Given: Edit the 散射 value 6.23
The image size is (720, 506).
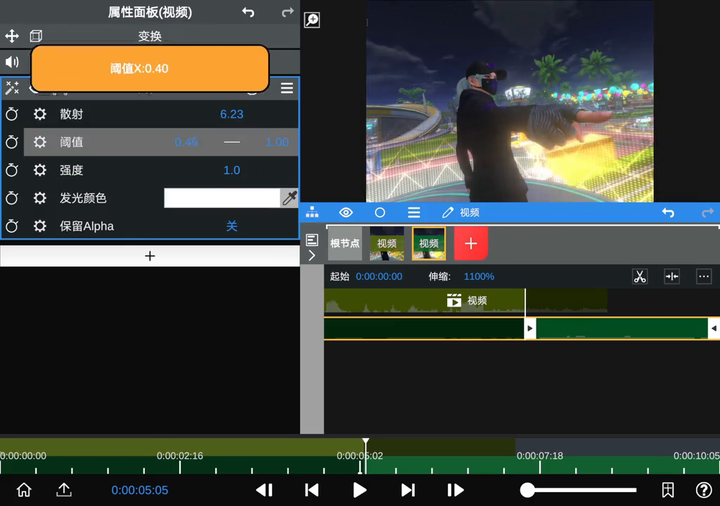Looking at the screenshot, I should tap(231, 114).
